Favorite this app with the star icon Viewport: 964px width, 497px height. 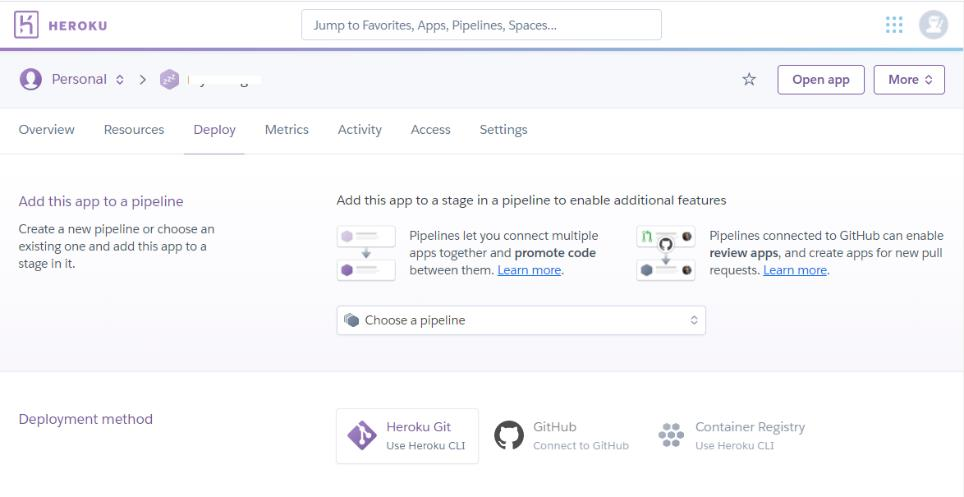pos(749,79)
